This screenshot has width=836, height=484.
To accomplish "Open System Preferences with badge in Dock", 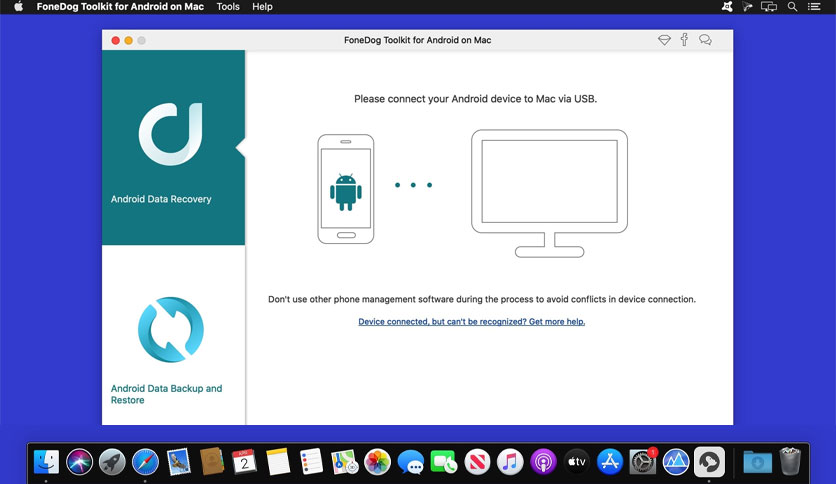I will 642,462.
